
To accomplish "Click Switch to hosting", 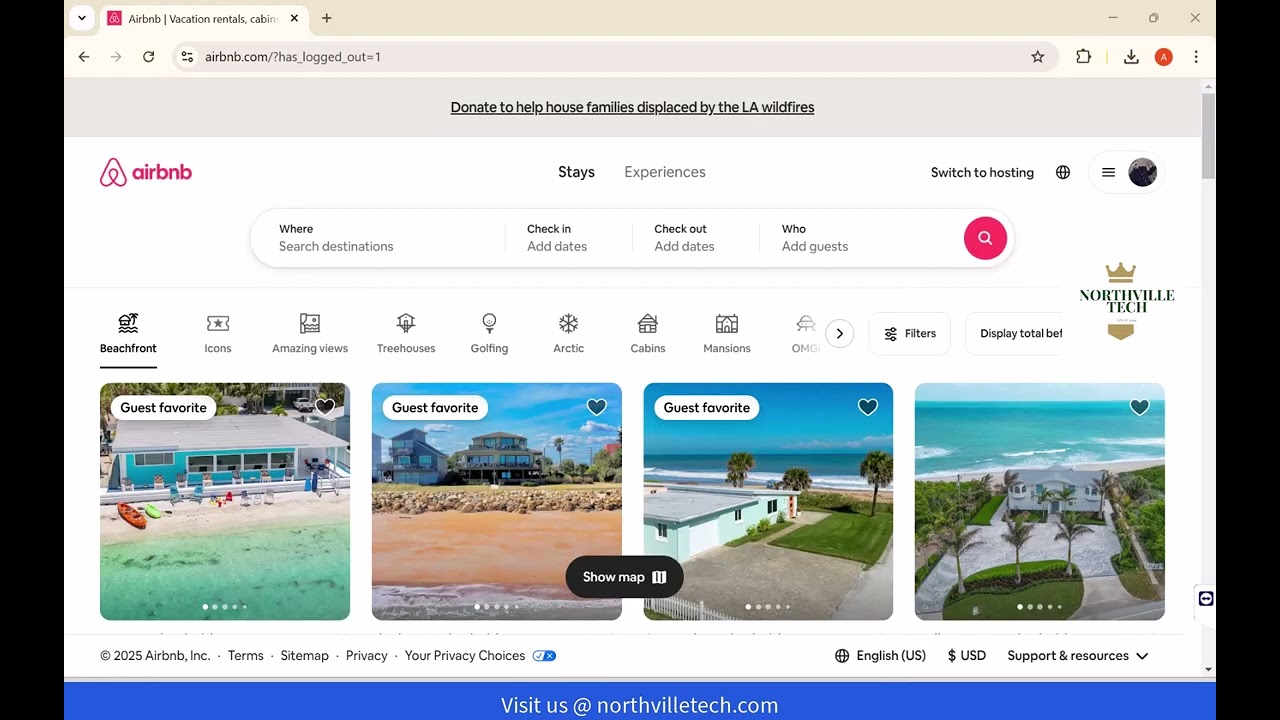I will [x=982, y=172].
